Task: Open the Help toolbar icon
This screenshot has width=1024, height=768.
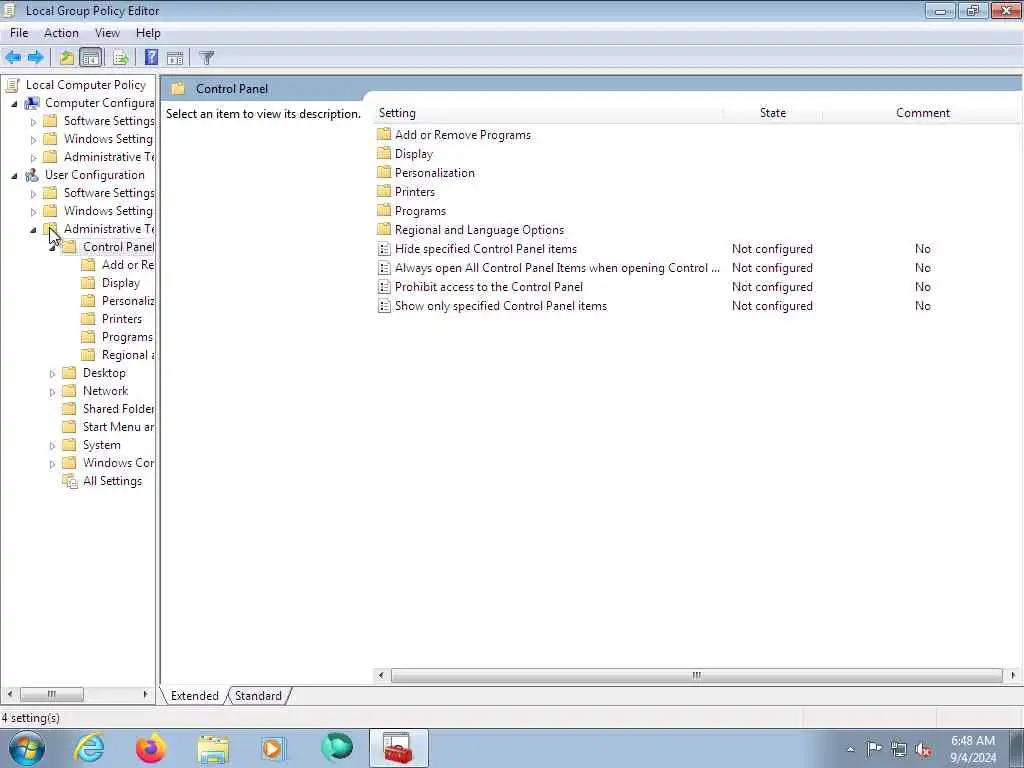Action: coord(152,57)
